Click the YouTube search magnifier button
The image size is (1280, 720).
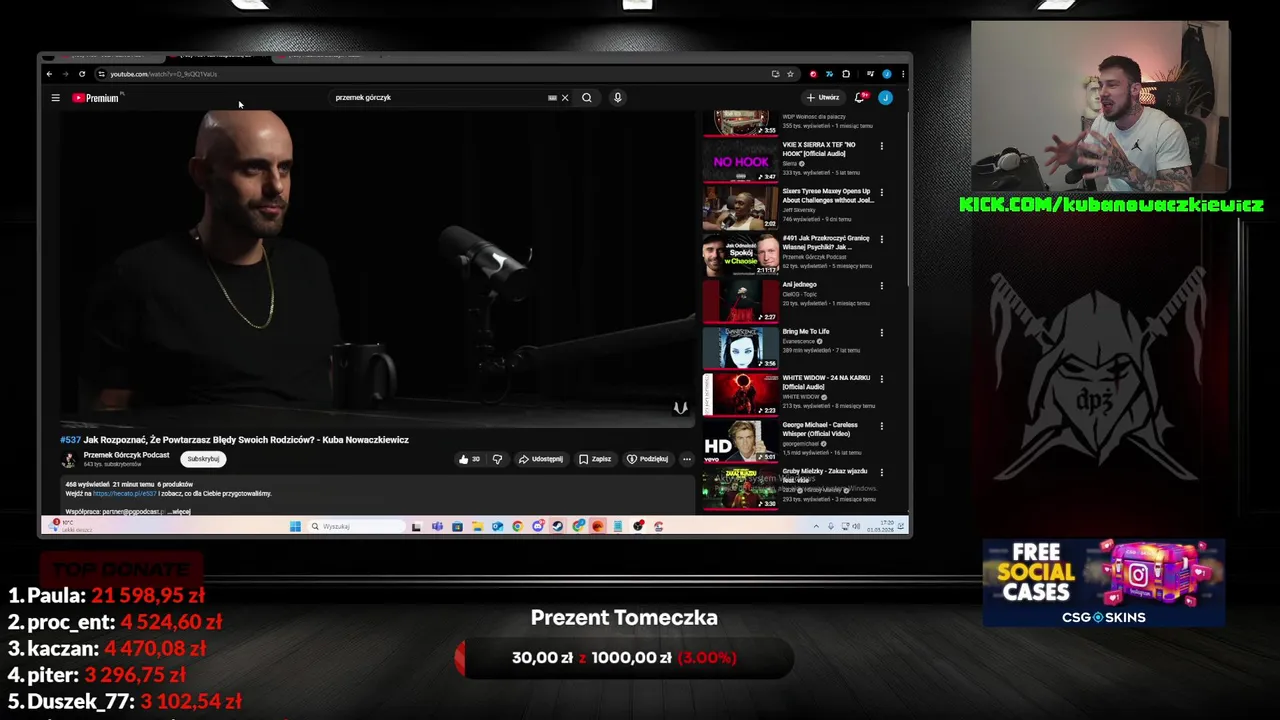(x=587, y=98)
